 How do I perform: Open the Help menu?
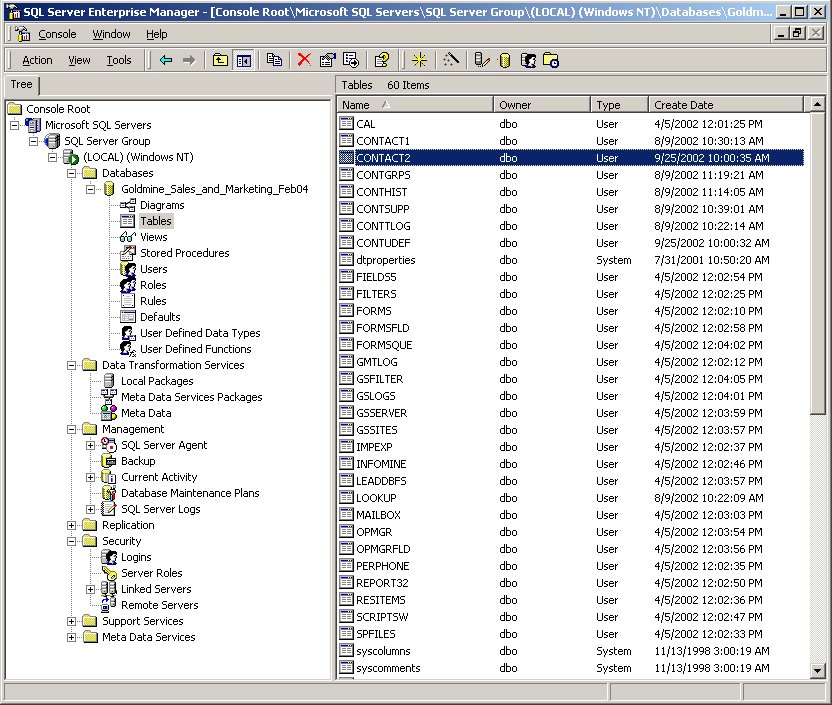click(x=157, y=34)
